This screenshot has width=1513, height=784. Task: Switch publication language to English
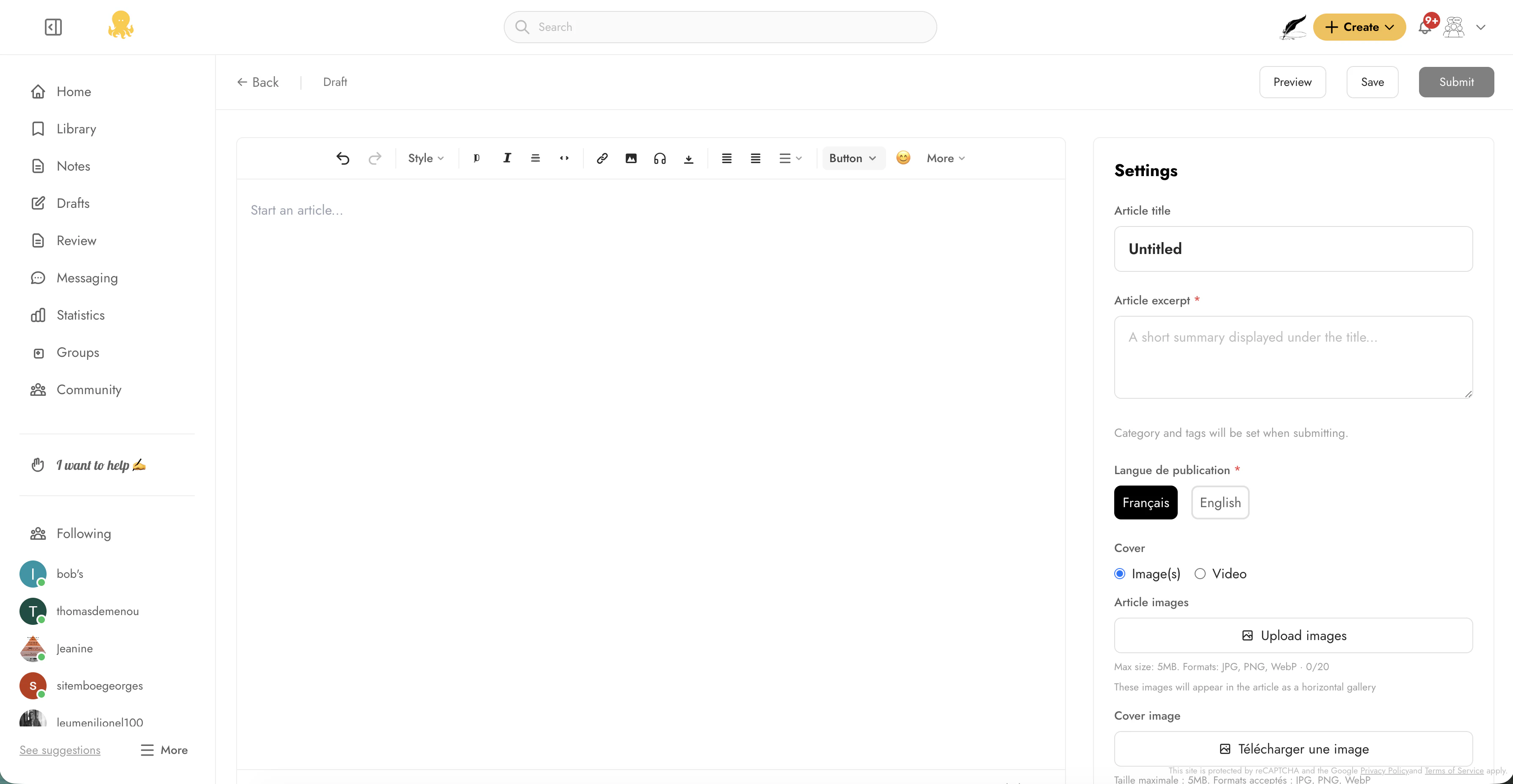[1220, 502]
